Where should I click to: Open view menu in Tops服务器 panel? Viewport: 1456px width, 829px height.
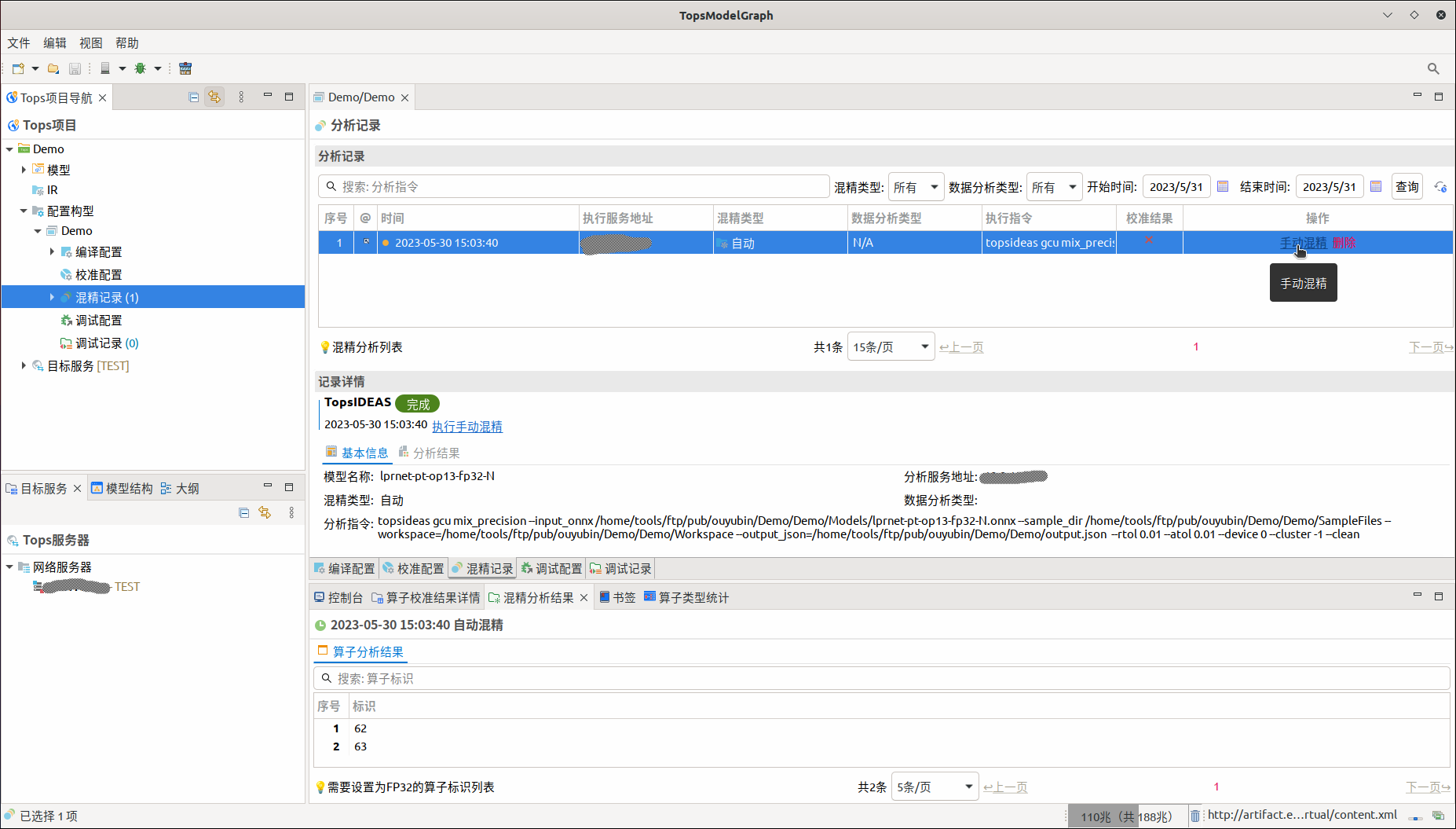pyautogui.click(x=291, y=512)
